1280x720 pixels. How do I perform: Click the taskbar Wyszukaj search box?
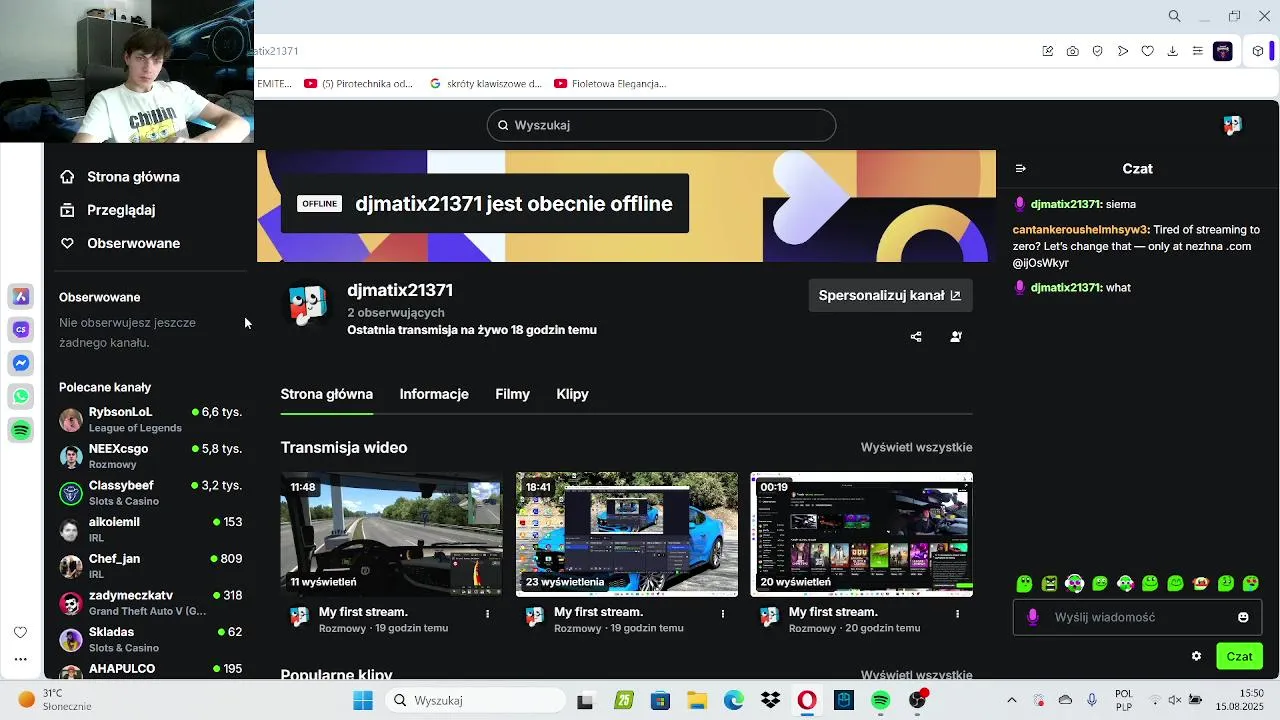(474, 701)
